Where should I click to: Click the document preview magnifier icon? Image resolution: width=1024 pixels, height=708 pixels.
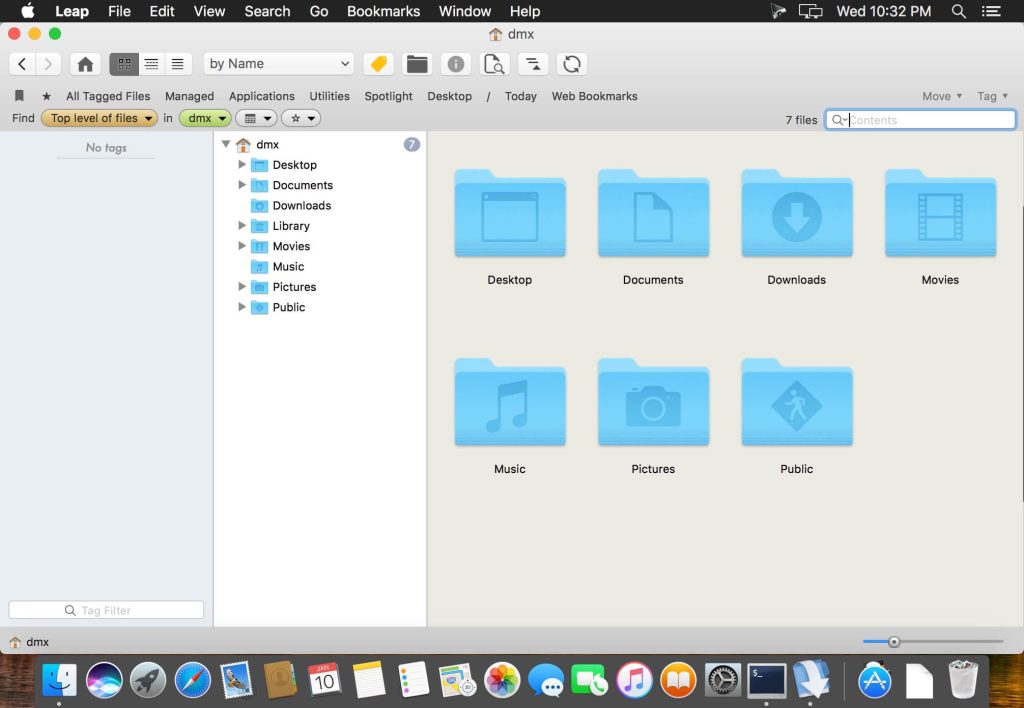coord(494,64)
